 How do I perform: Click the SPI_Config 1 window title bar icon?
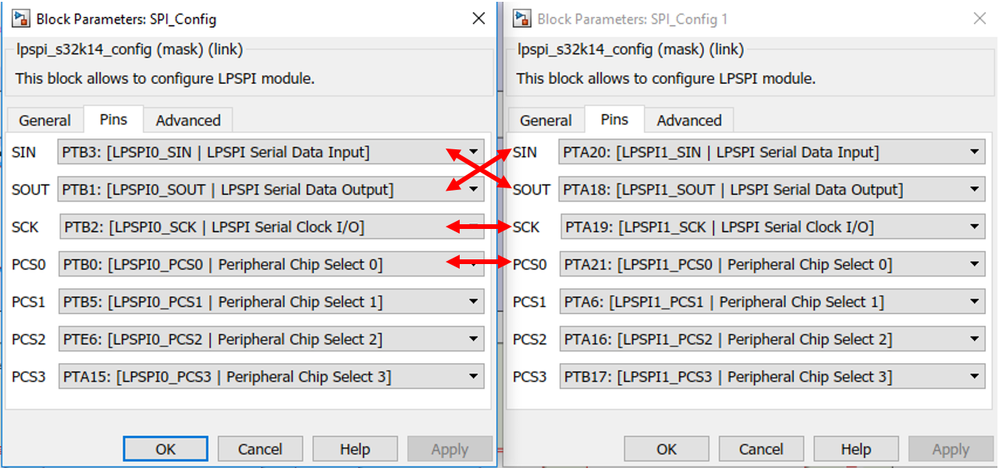(x=520, y=19)
